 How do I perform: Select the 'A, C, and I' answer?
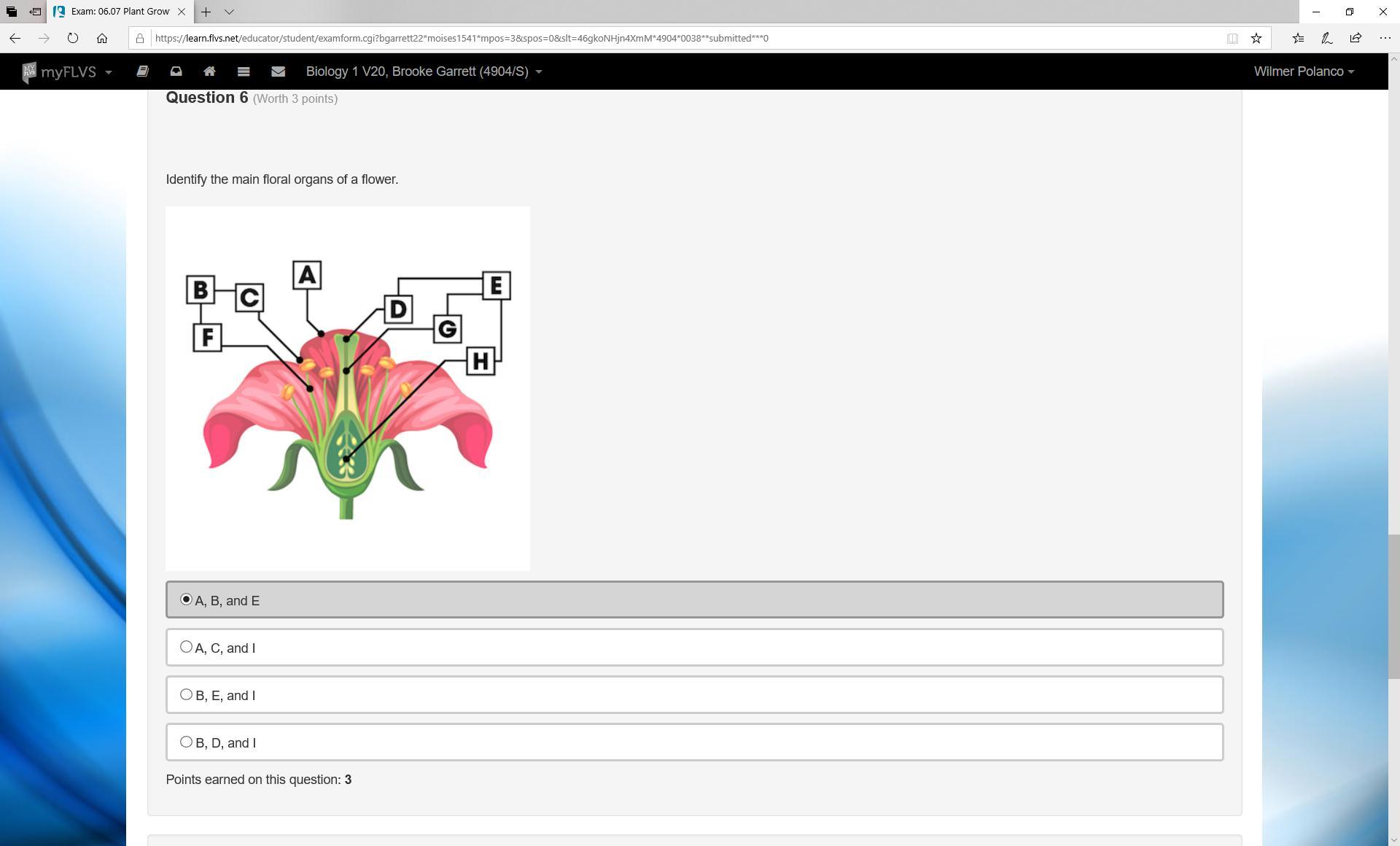click(x=187, y=648)
